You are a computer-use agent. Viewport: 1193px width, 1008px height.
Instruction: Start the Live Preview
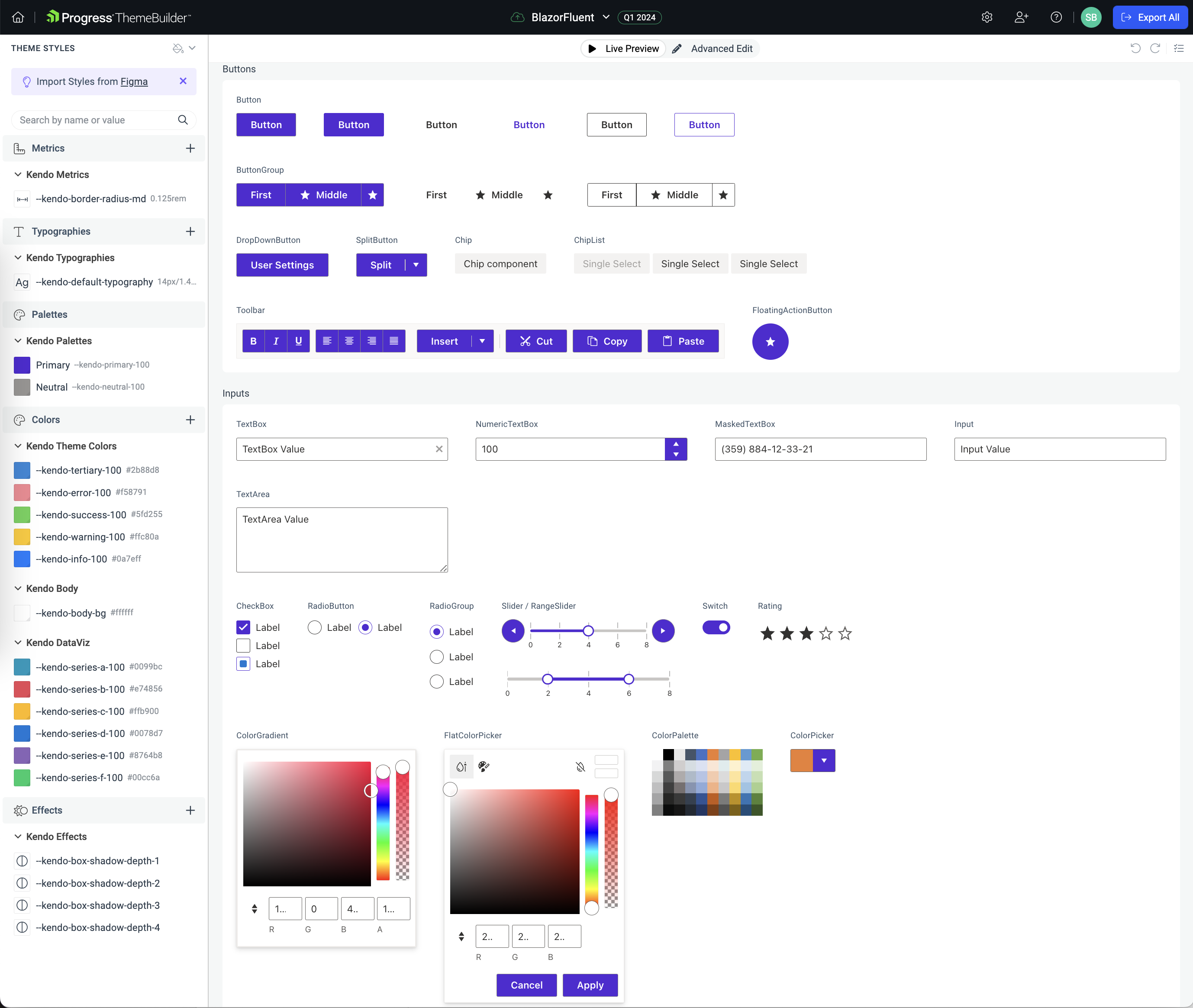point(625,48)
